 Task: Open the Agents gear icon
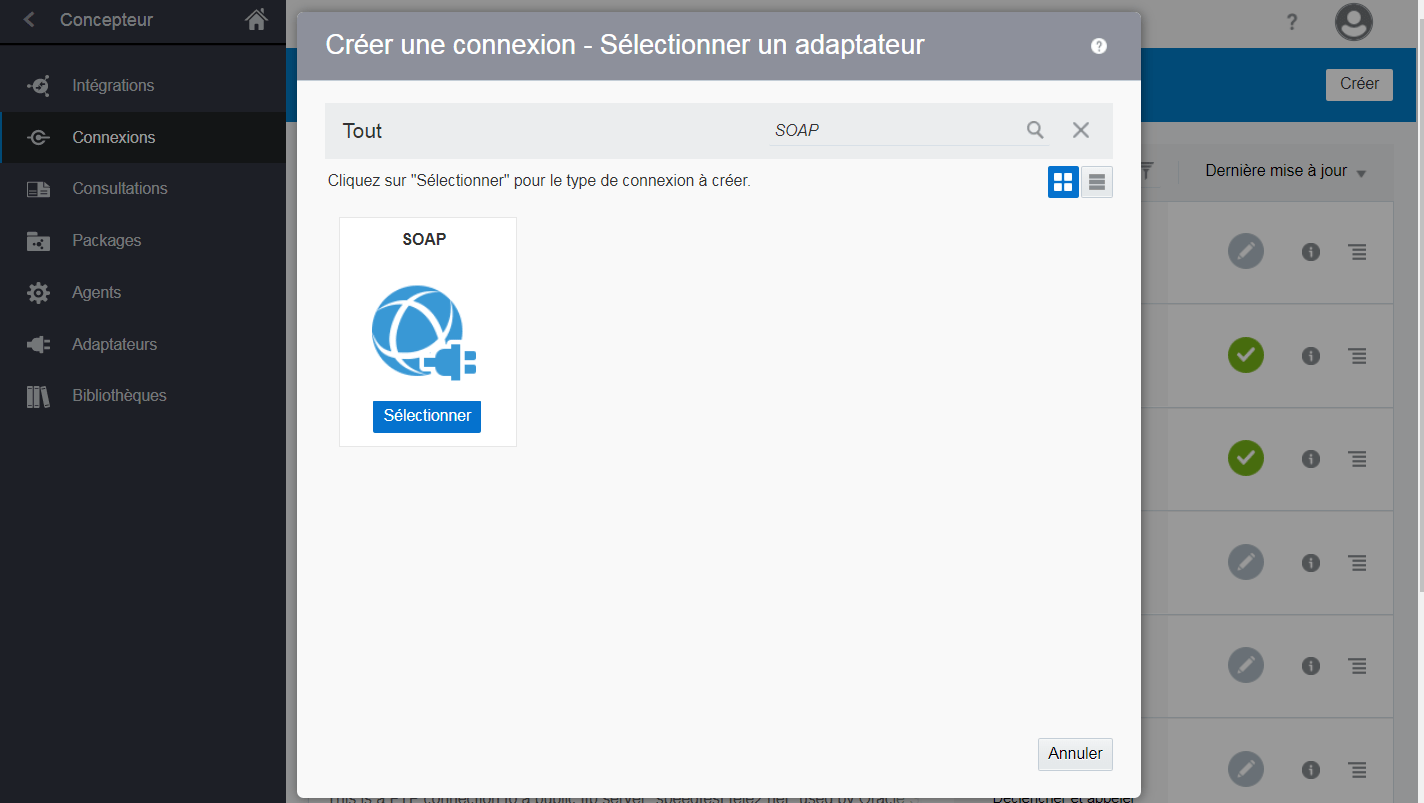tap(38, 293)
